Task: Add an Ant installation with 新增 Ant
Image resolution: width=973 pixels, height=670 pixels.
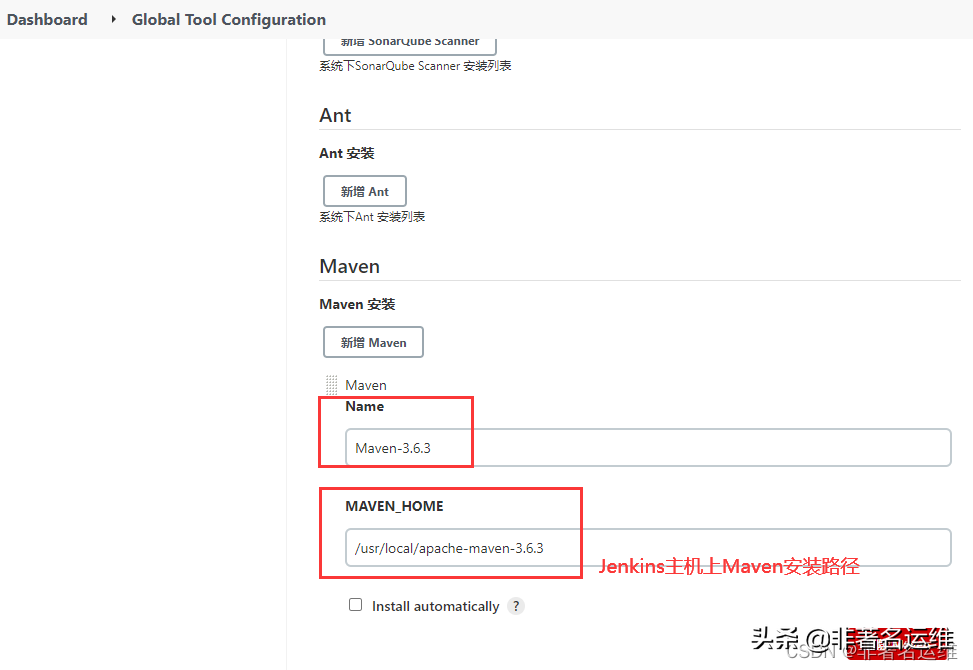Action: click(364, 190)
